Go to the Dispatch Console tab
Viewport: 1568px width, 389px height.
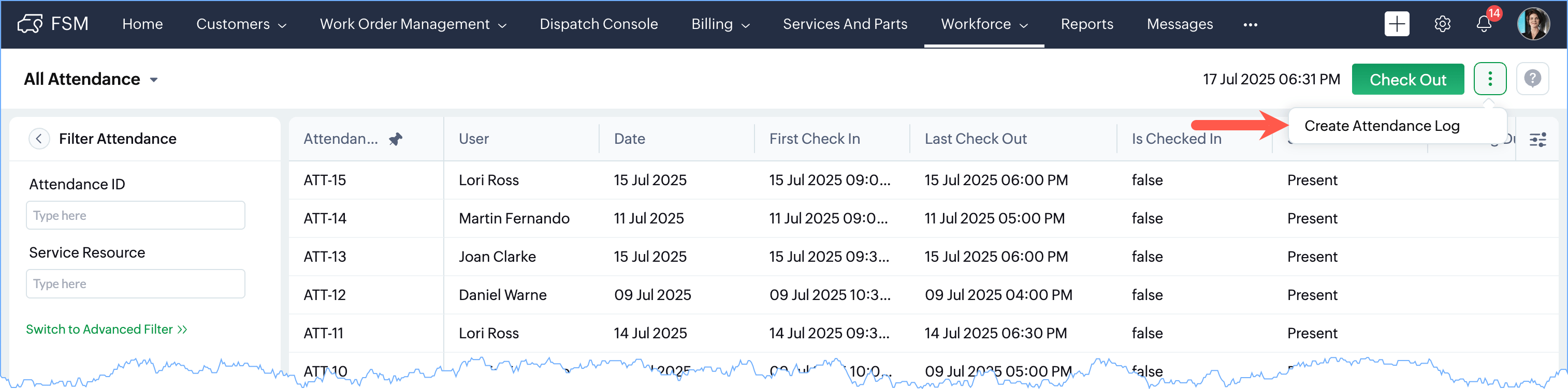[598, 24]
